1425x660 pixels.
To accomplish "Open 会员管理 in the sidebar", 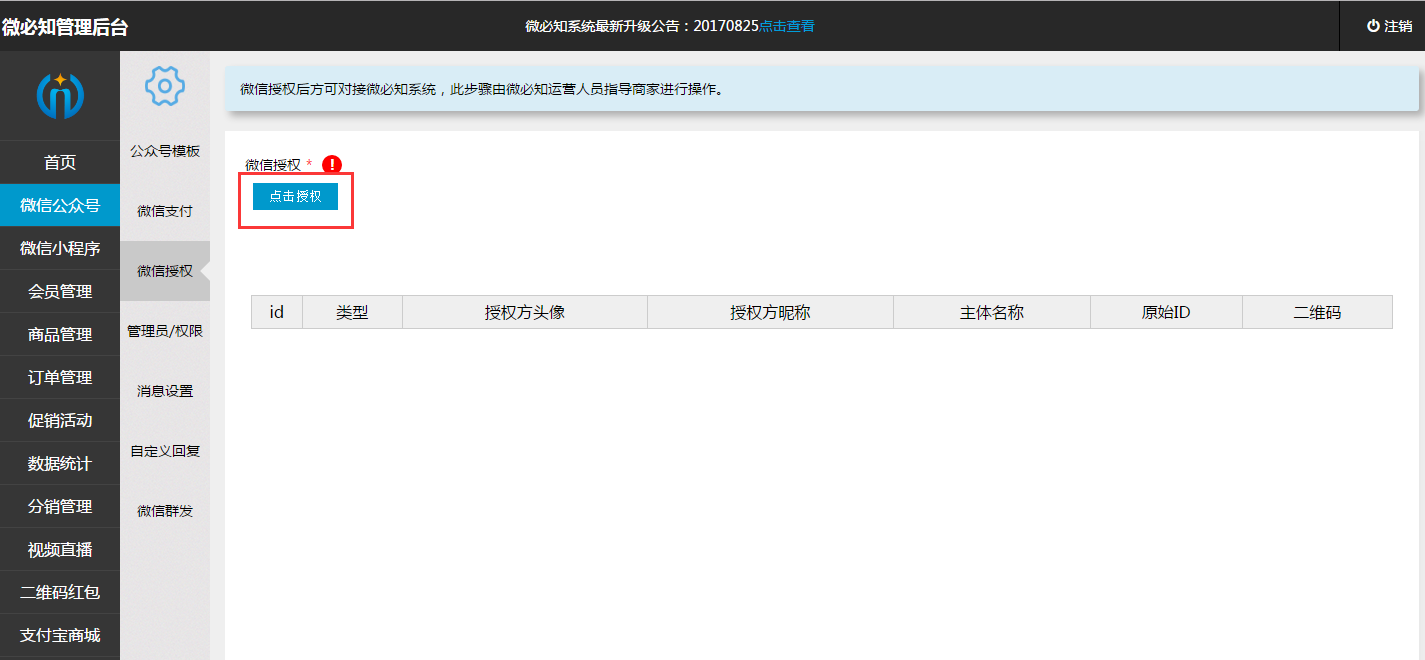I will 60,291.
